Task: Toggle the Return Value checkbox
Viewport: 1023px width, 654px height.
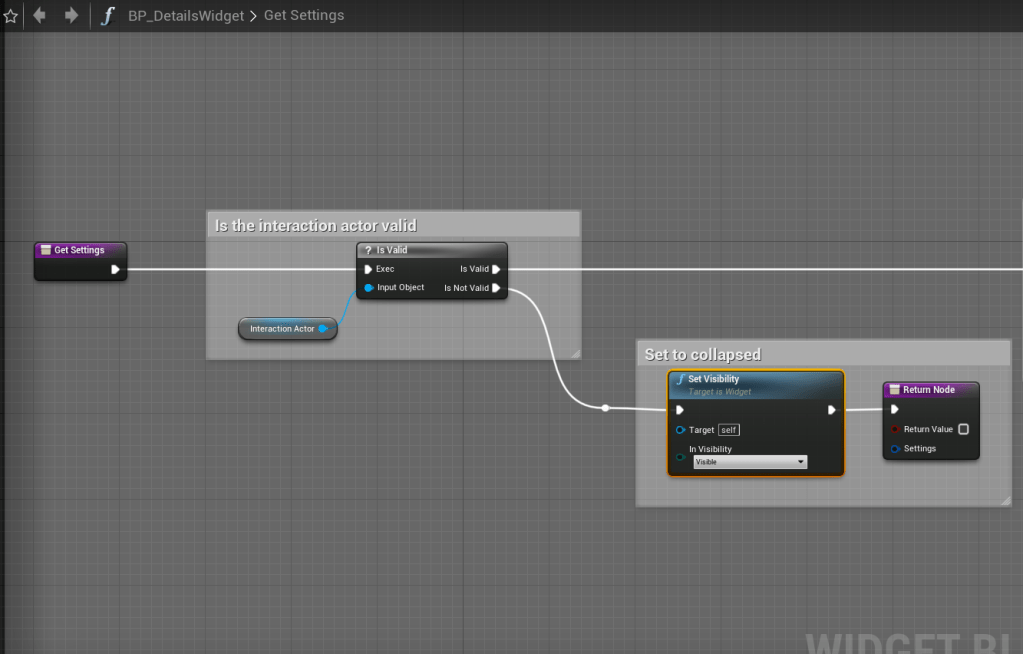Action: coord(963,429)
